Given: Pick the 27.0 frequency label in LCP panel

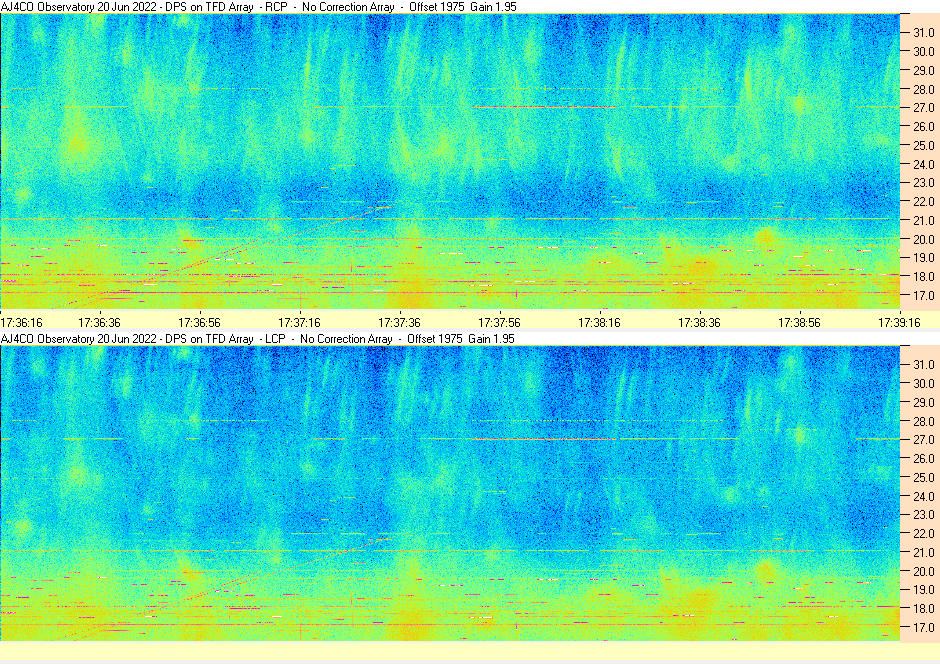Looking at the screenshot, I should coord(924,440).
